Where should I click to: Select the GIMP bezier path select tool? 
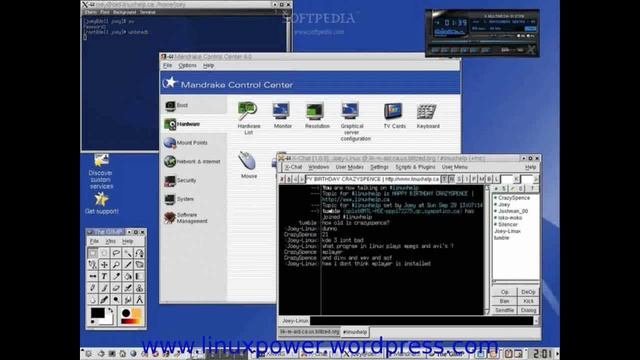(x=140, y=253)
